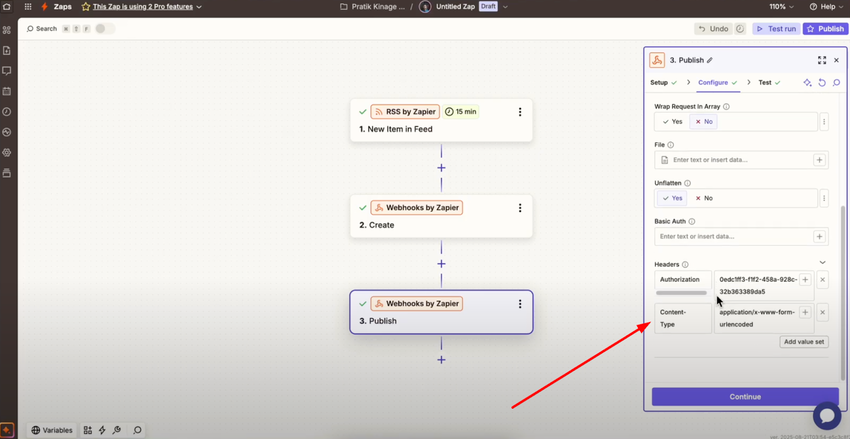Open the options menu on RSS step
The height and width of the screenshot is (439, 850).
click(520, 112)
